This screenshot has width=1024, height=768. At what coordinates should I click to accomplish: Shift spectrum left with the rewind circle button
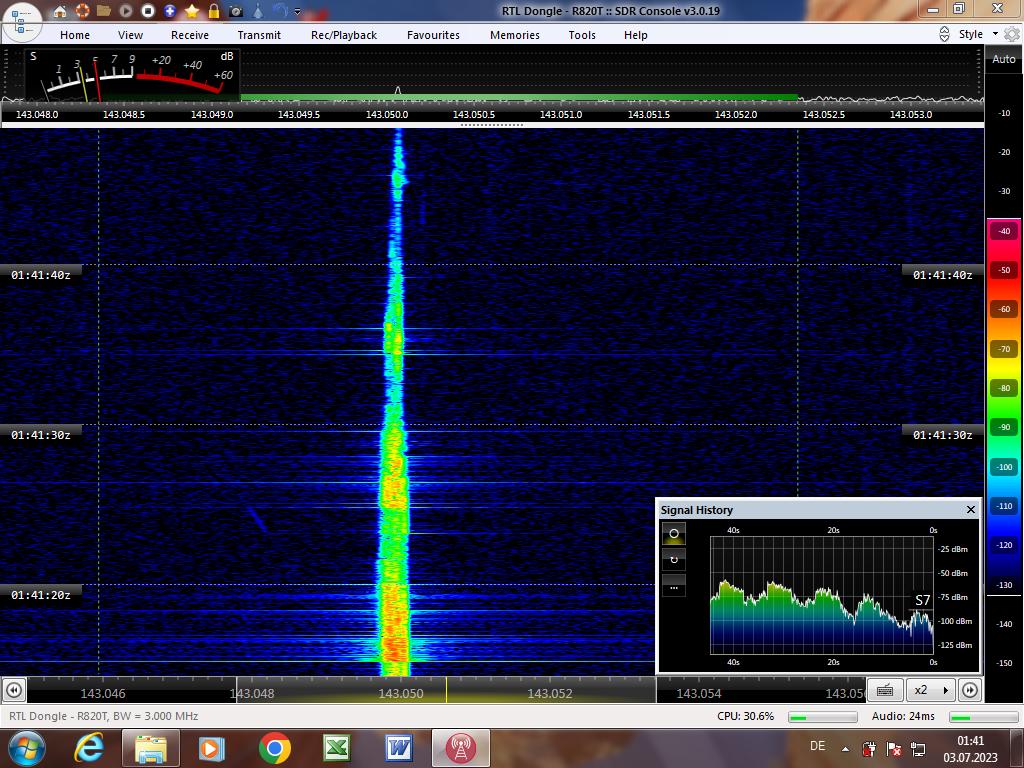coord(14,690)
